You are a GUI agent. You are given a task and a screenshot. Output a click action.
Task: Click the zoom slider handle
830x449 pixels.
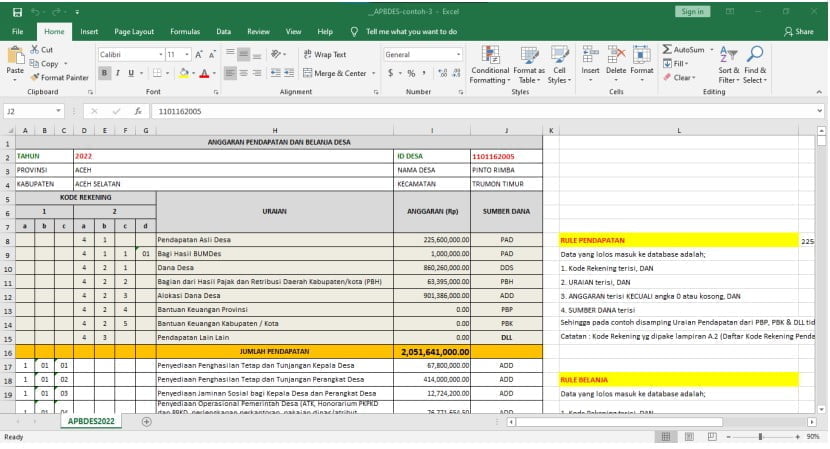pos(761,437)
